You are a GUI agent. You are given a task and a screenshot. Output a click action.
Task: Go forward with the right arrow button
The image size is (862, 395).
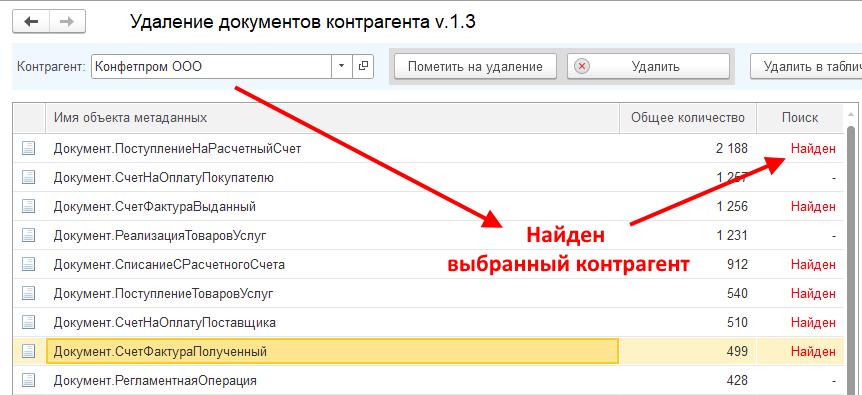(x=67, y=22)
